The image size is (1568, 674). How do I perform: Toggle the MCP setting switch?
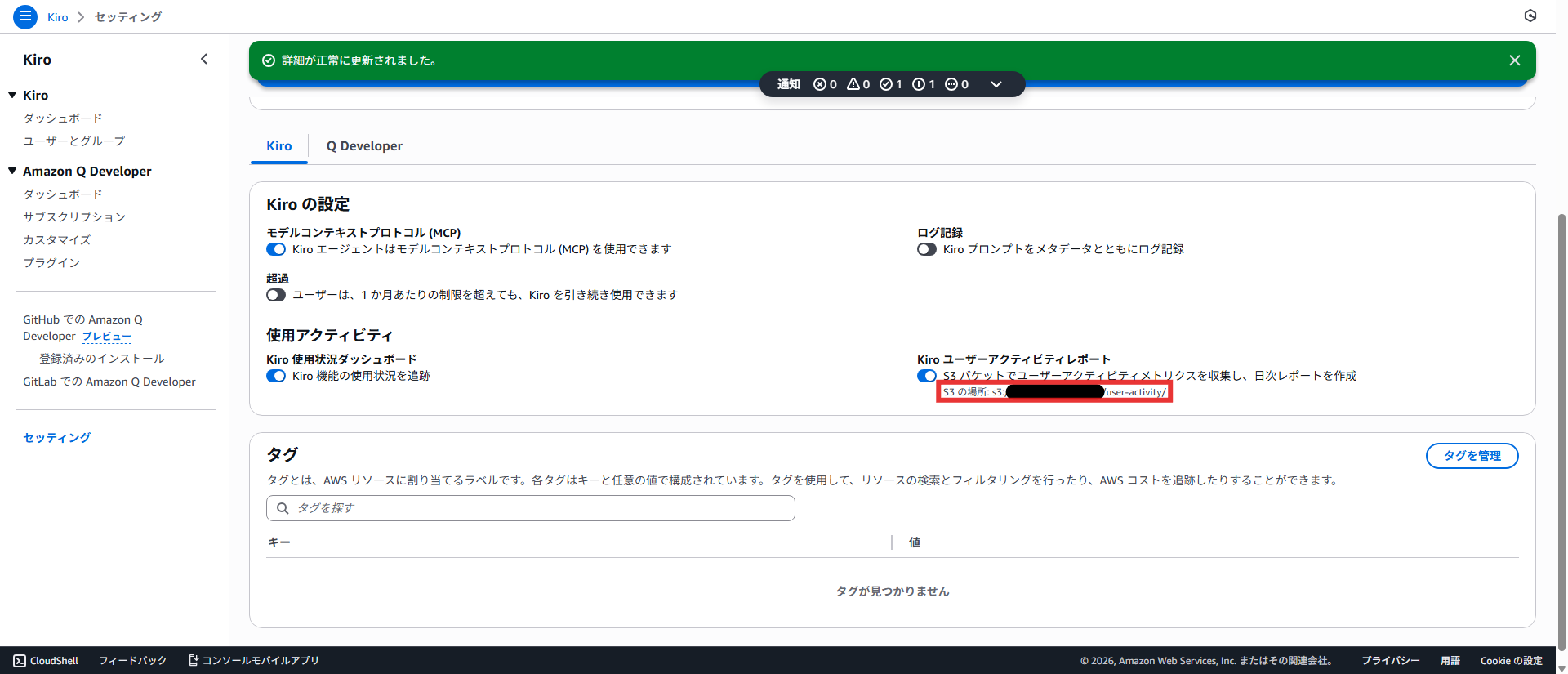(276, 249)
